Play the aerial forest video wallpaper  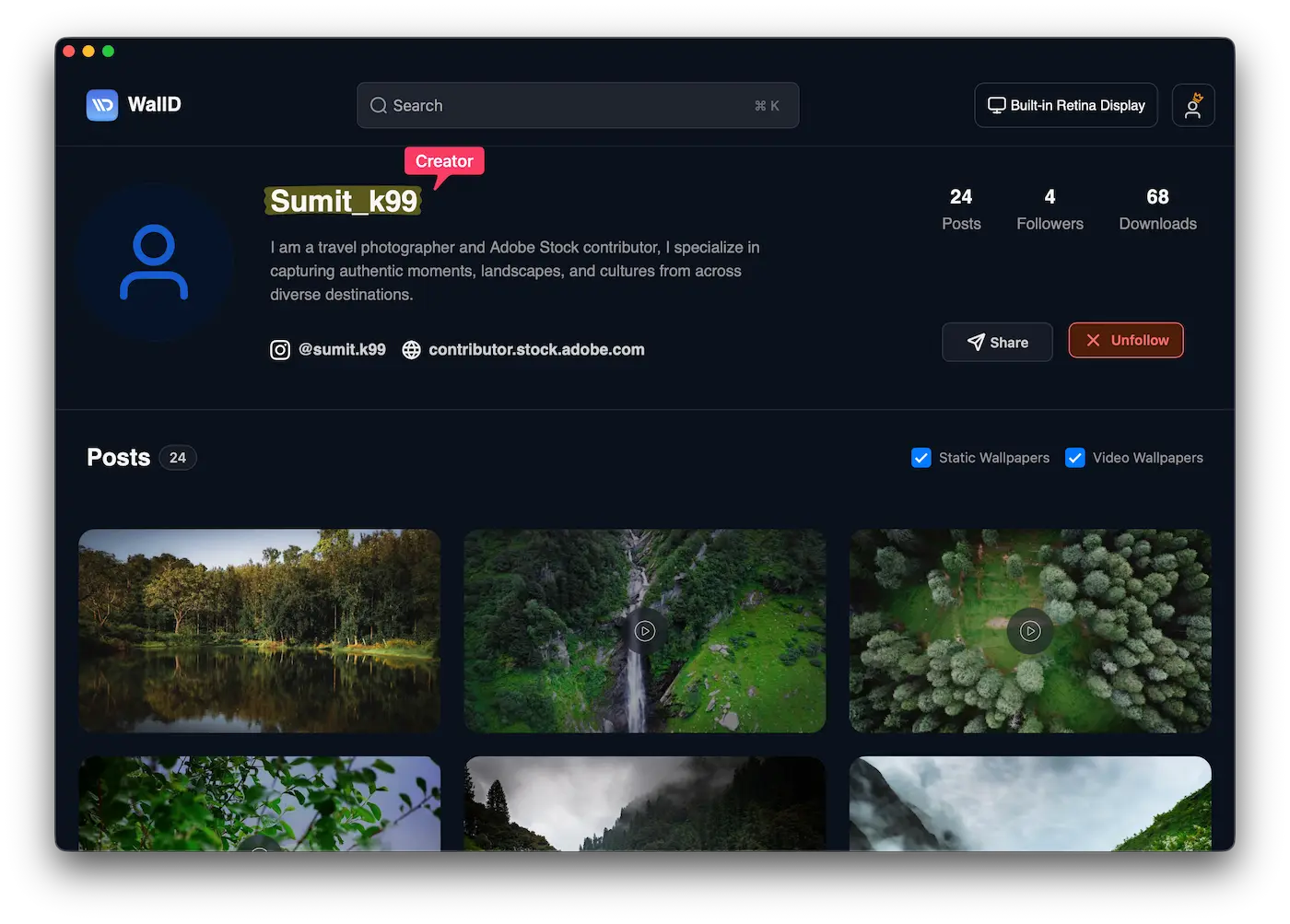click(x=1030, y=631)
